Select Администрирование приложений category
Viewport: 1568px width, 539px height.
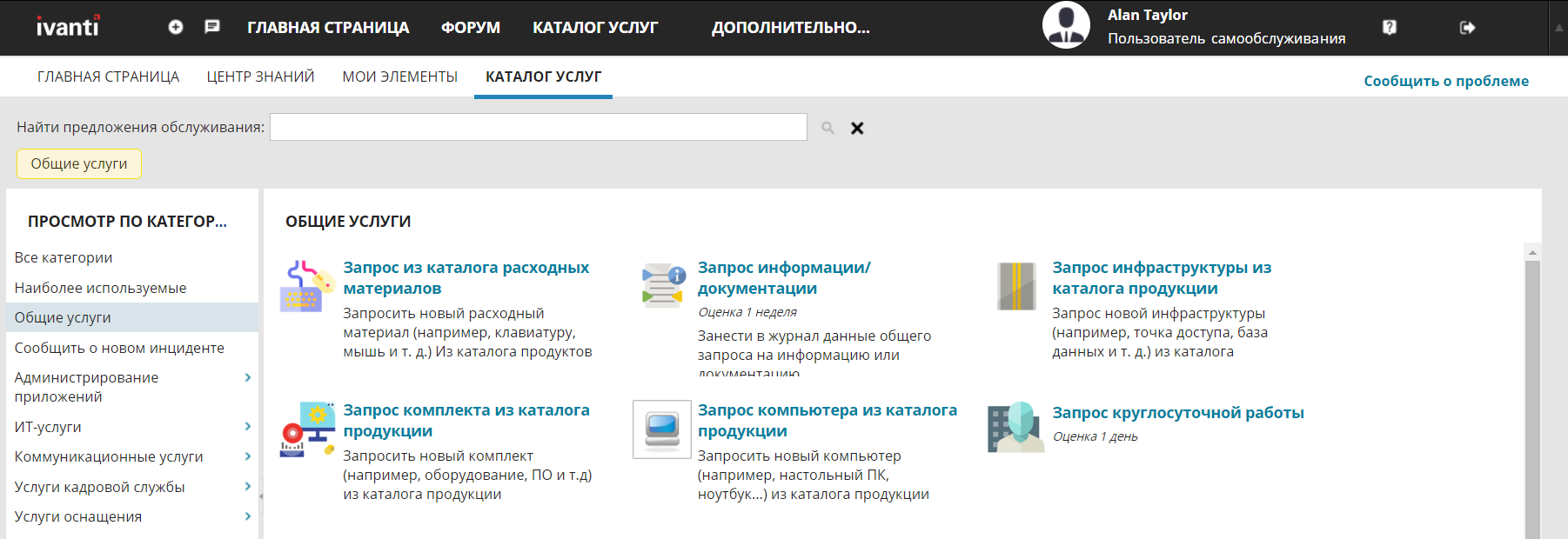click(x=86, y=387)
